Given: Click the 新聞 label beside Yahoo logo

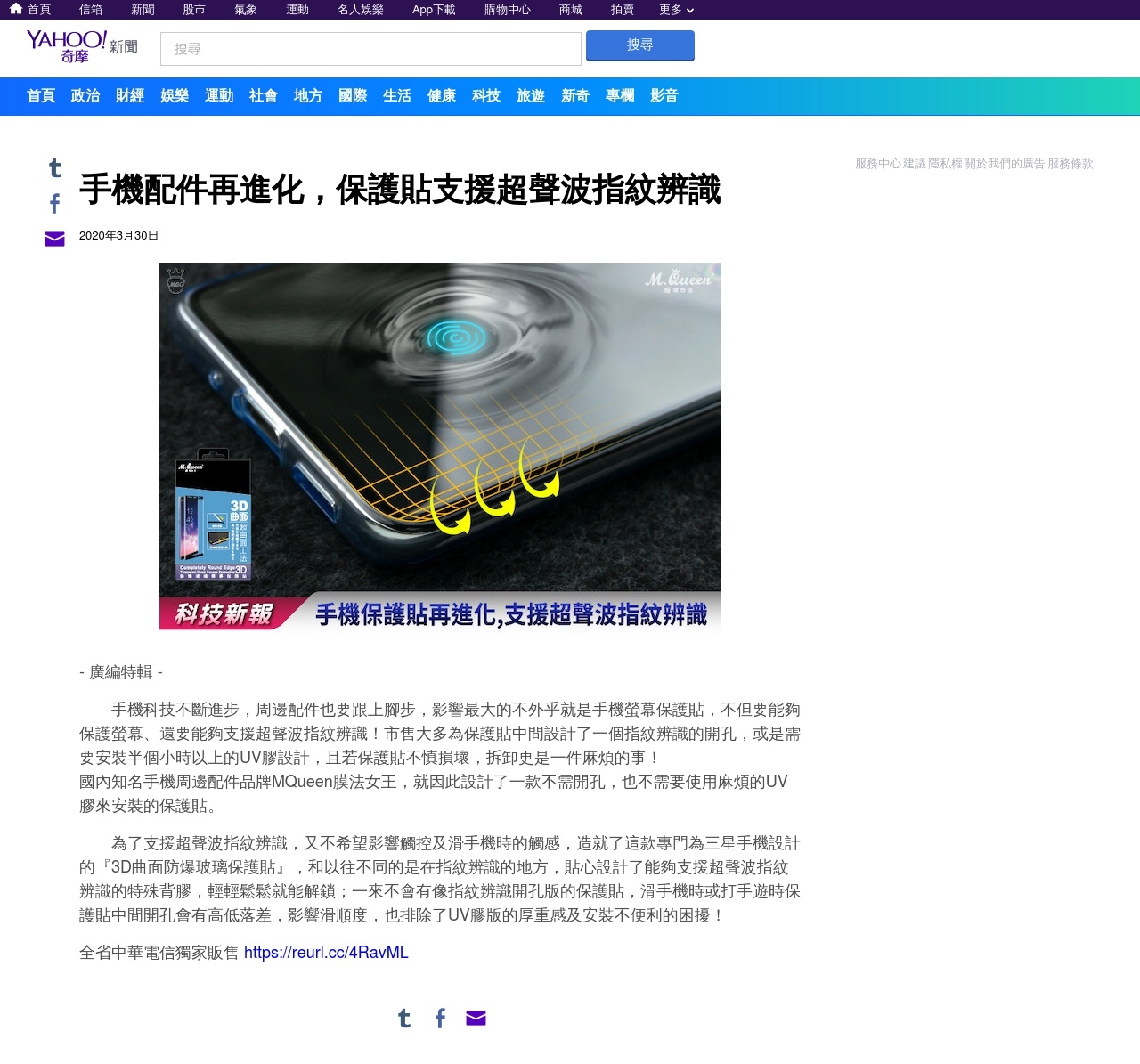Looking at the screenshot, I should tap(124, 46).
